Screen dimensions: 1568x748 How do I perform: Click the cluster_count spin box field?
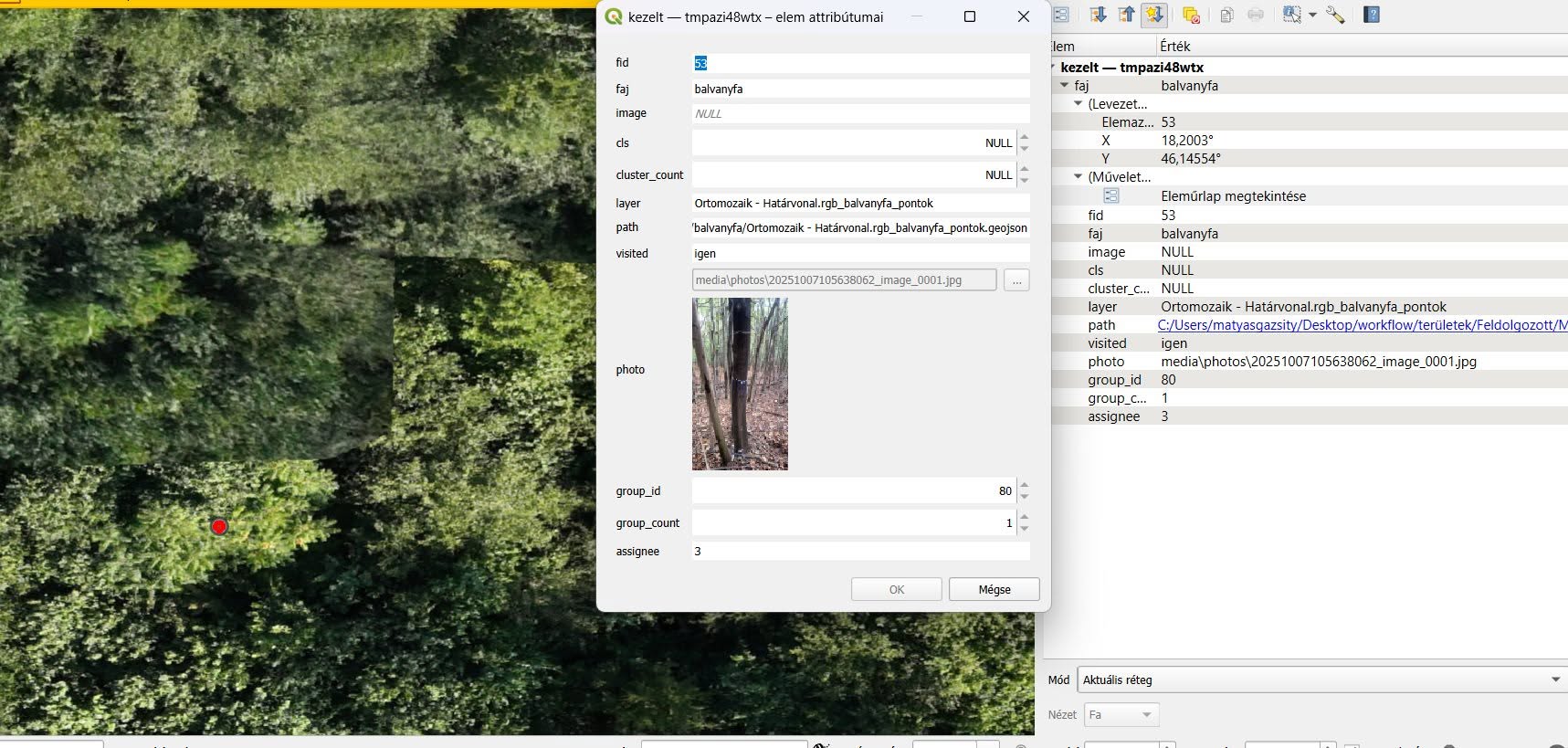point(854,174)
